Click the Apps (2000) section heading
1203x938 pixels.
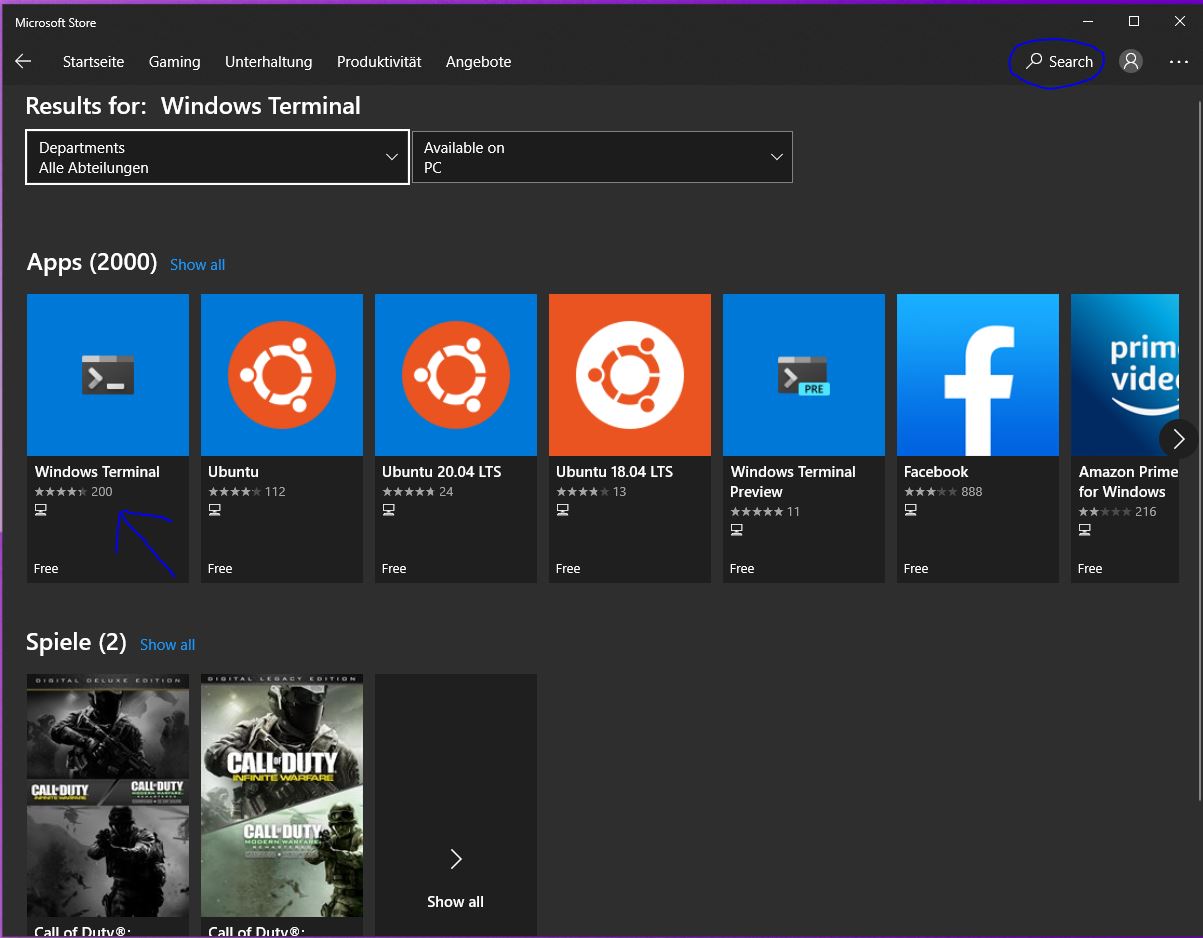point(92,262)
